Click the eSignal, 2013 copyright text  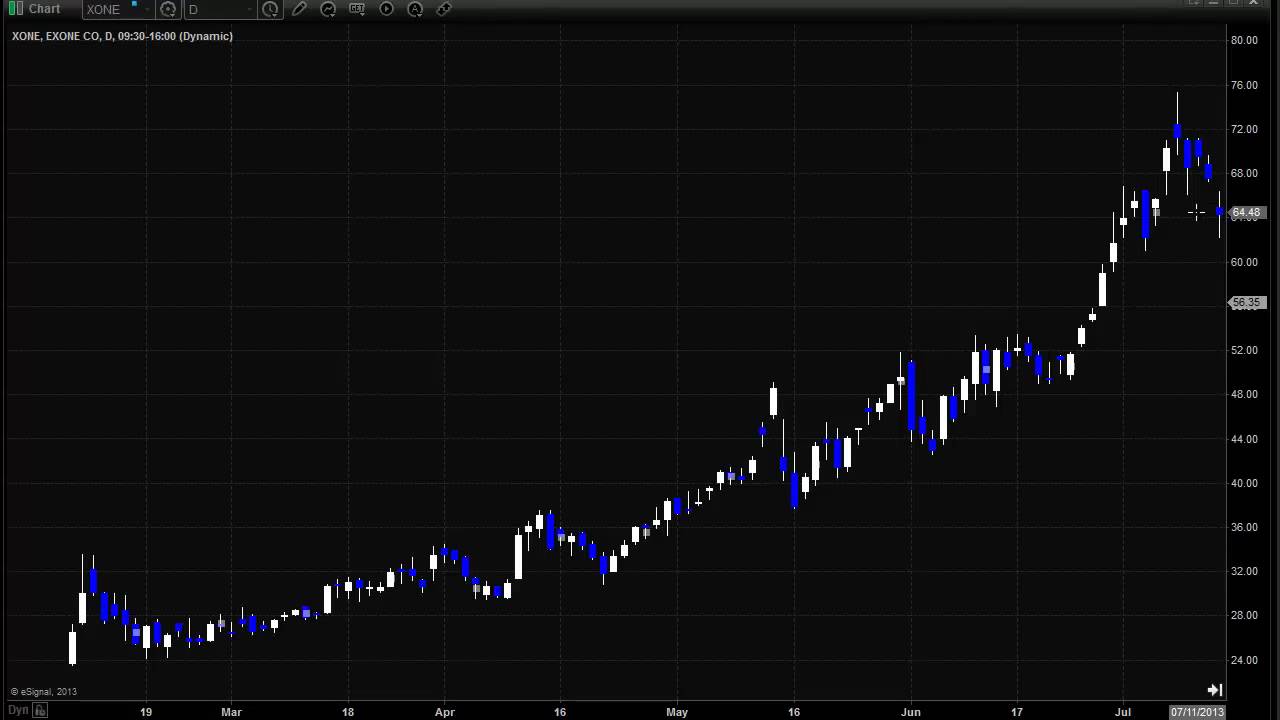pyautogui.click(x=44, y=691)
